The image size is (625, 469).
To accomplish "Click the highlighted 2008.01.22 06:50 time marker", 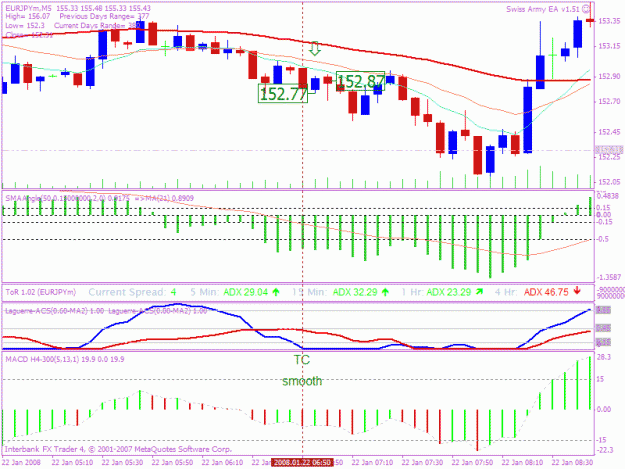I will click(302, 463).
